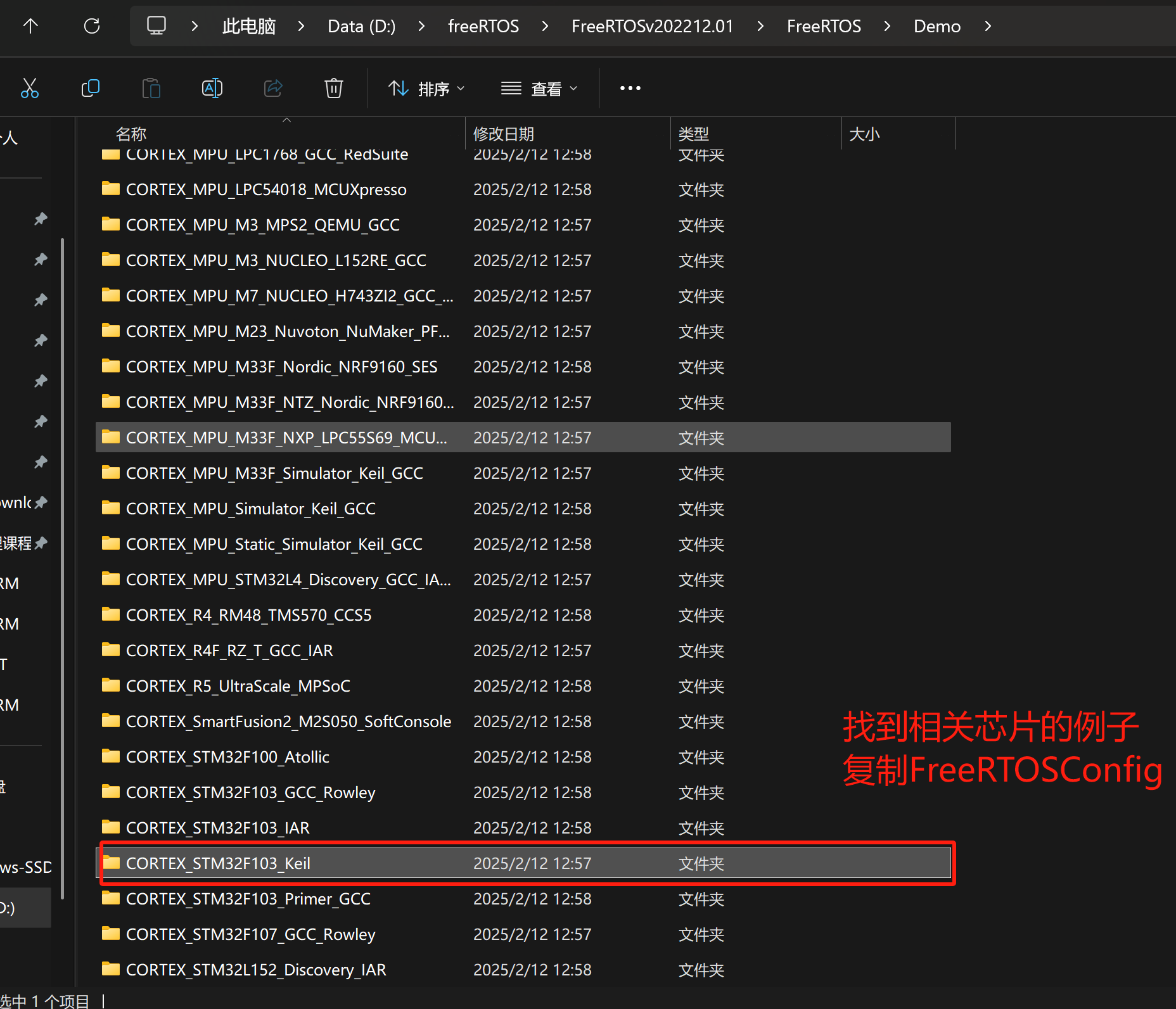Cut the selected folder using scissors icon

30,88
